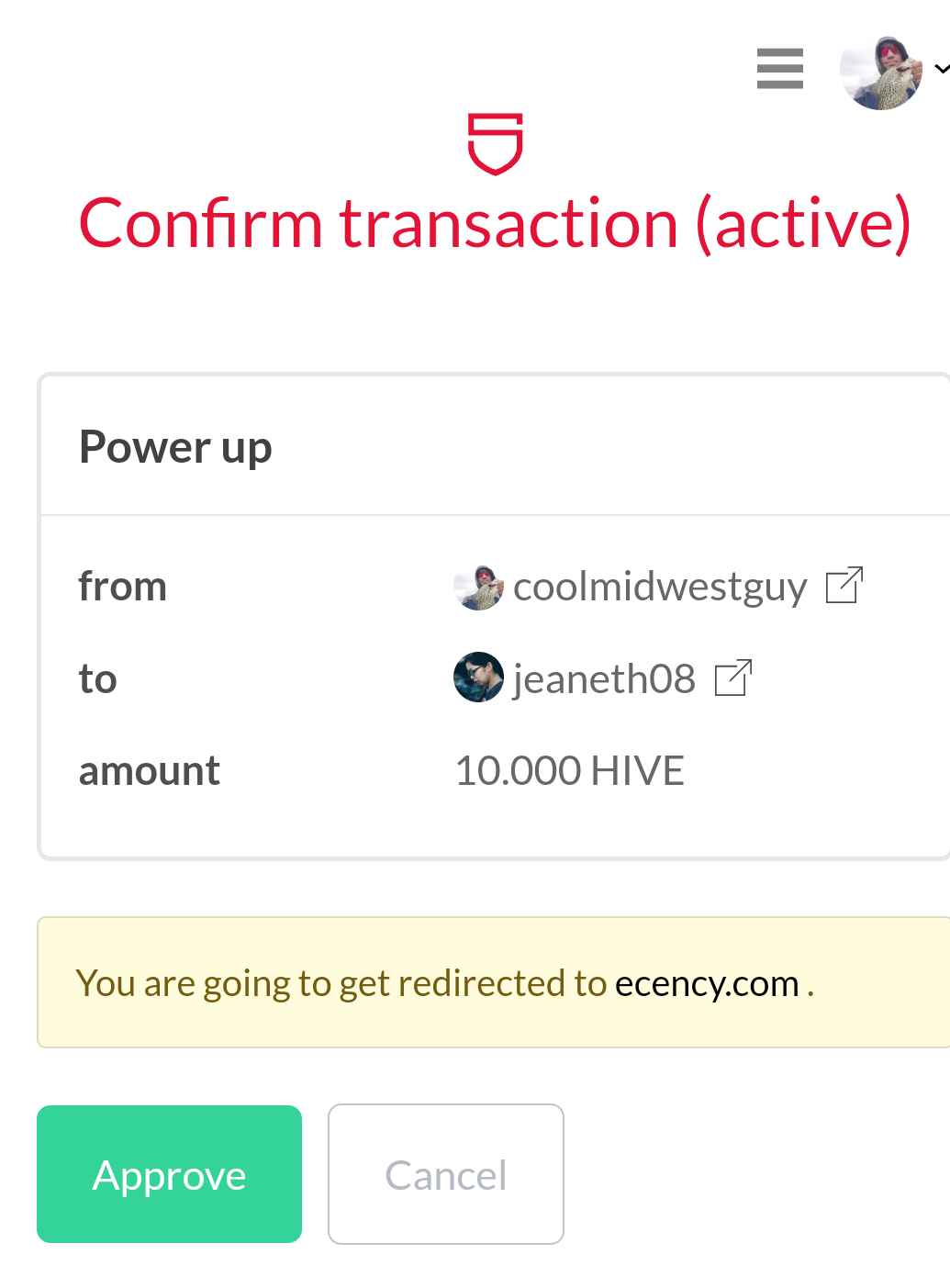The height and width of the screenshot is (1288, 950).
Task: Click the yellow redirect notice box
Action: tap(493, 982)
